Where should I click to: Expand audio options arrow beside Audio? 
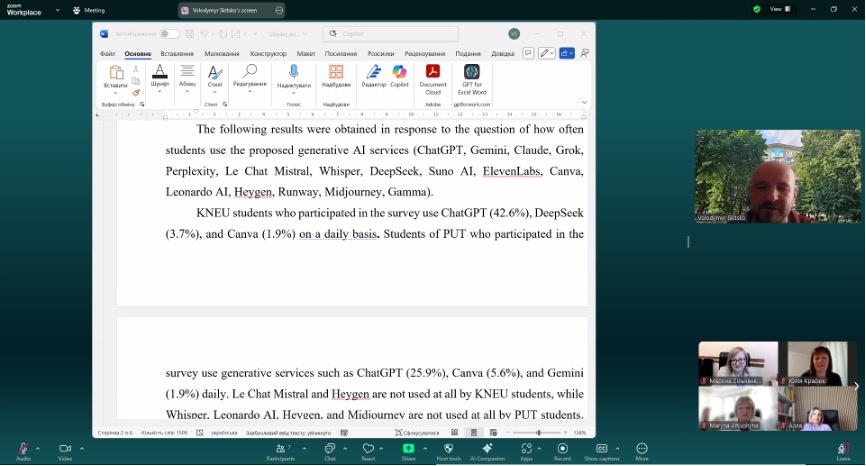(x=38, y=448)
